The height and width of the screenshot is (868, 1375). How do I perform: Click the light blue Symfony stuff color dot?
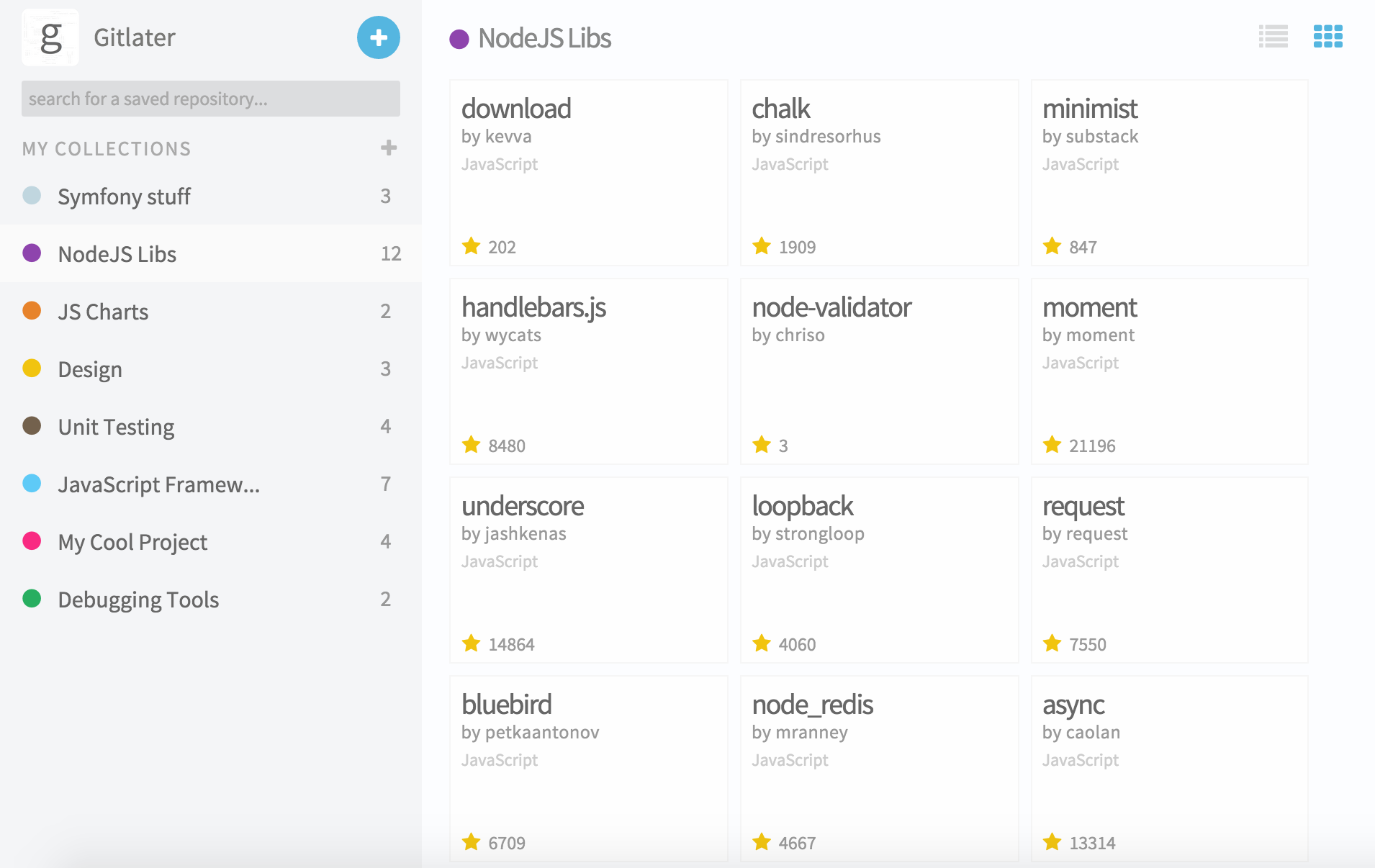(32, 195)
